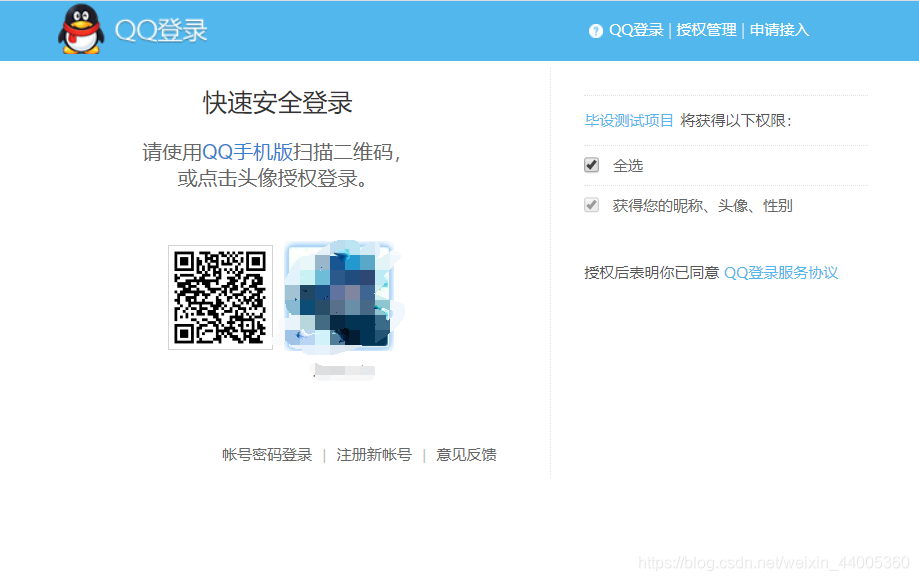Click the blurred nickname under the avatar
This screenshot has width=919, height=581.
click(344, 371)
